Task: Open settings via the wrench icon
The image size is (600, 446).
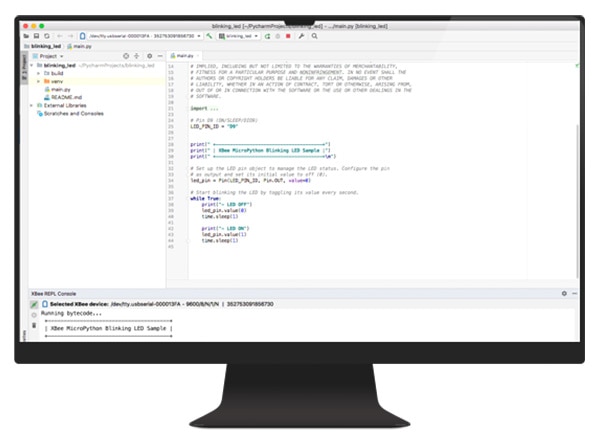Action: click(x=301, y=35)
